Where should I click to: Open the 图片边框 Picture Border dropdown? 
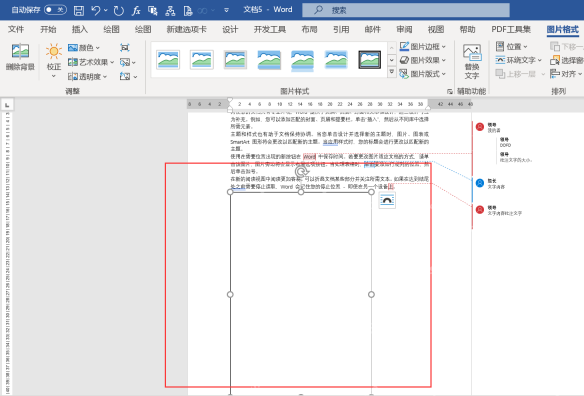pyautogui.click(x=444, y=47)
